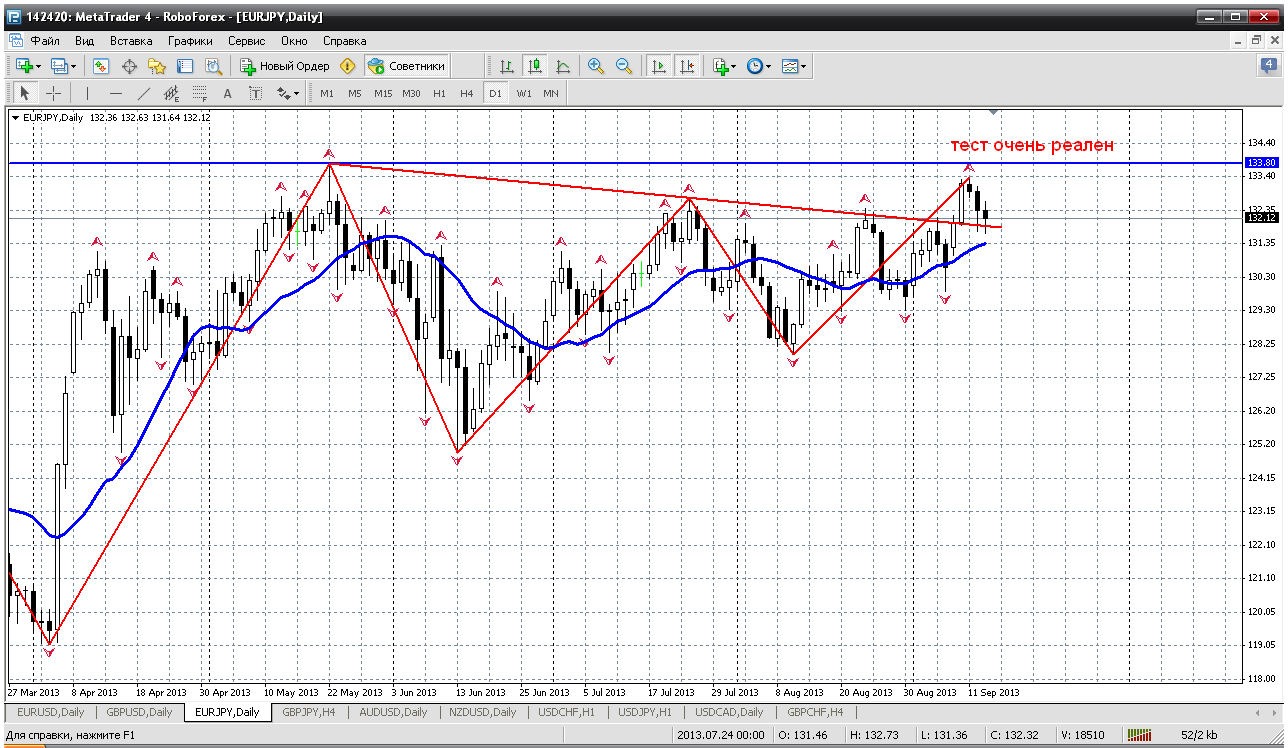Switch timeframe to M30
1288x748 pixels.
(411, 93)
